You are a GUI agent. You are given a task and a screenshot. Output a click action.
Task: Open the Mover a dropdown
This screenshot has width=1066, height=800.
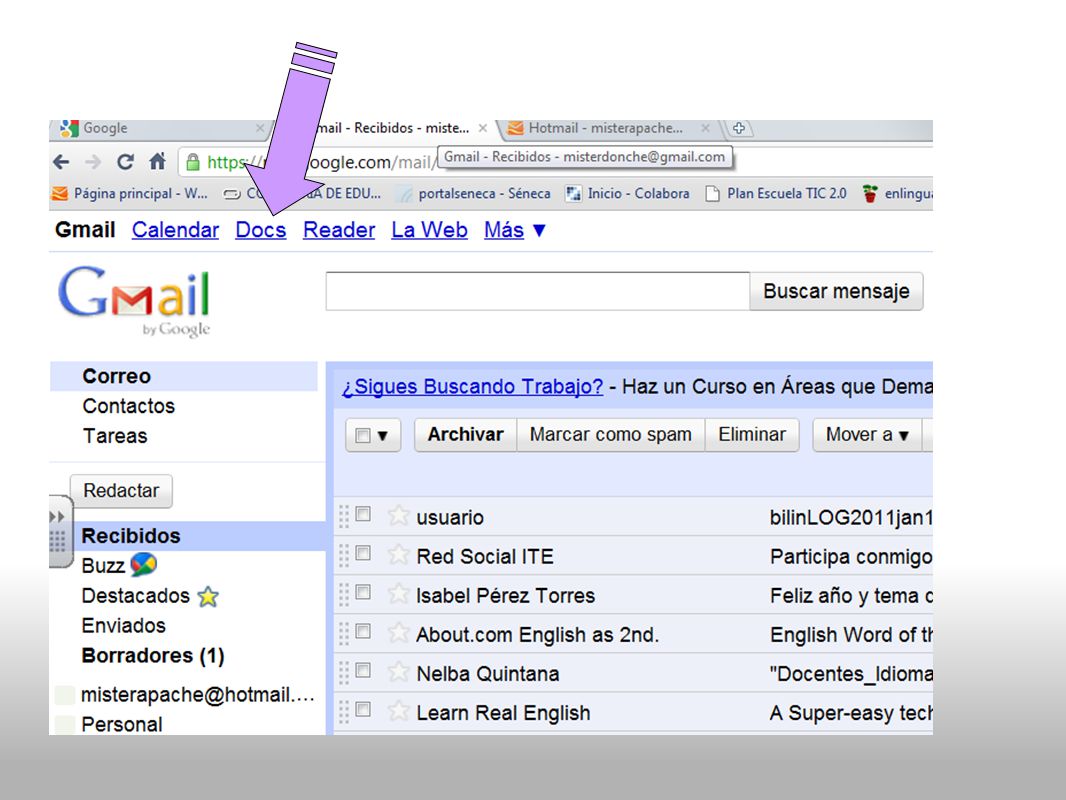867,434
